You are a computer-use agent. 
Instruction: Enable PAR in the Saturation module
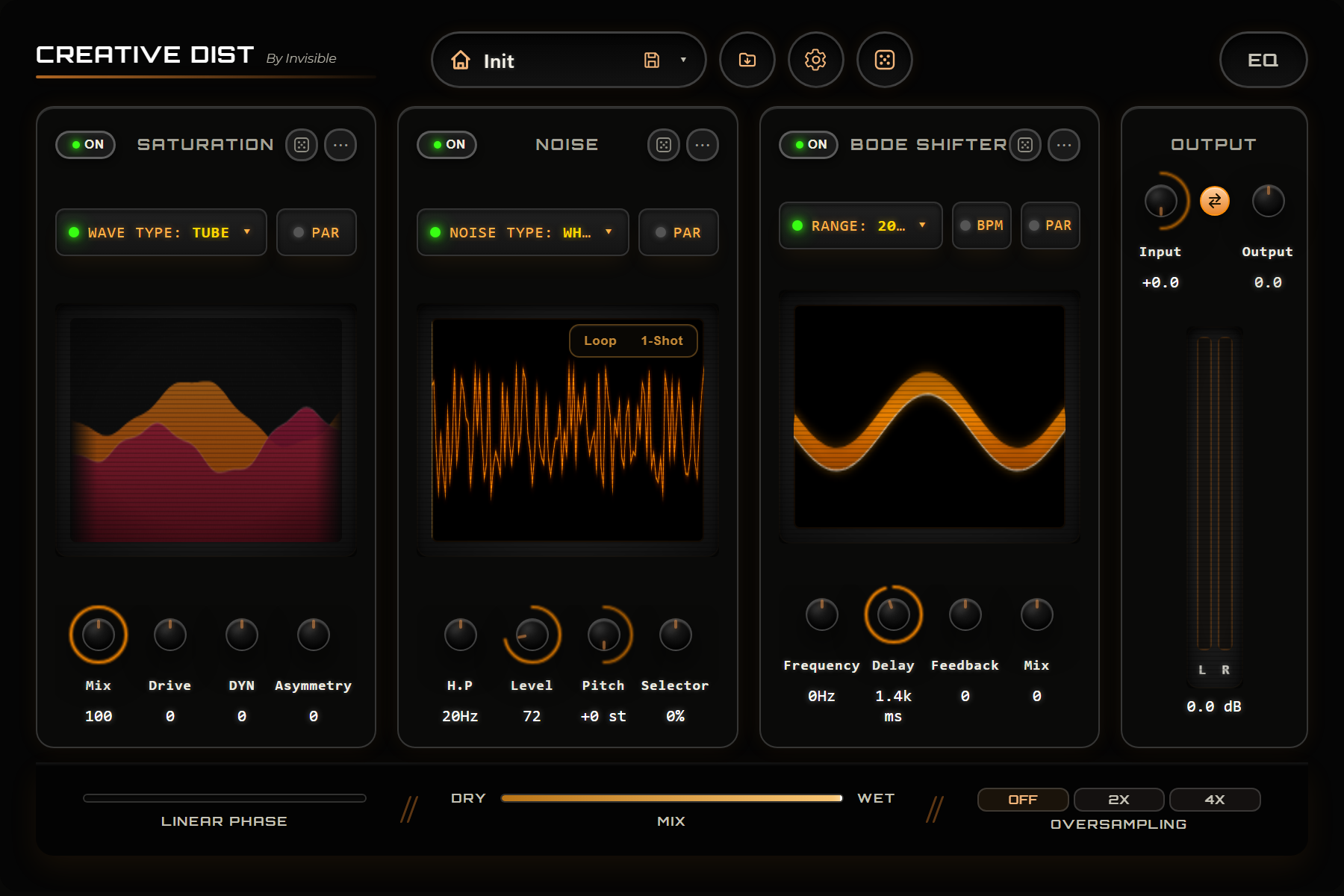[x=317, y=232]
